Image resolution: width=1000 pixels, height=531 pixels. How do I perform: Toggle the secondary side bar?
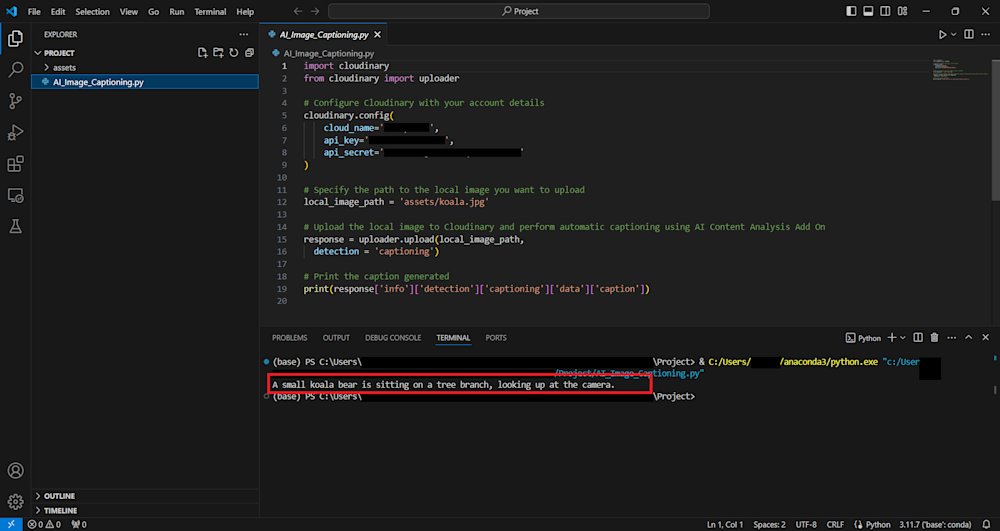point(885,11)
